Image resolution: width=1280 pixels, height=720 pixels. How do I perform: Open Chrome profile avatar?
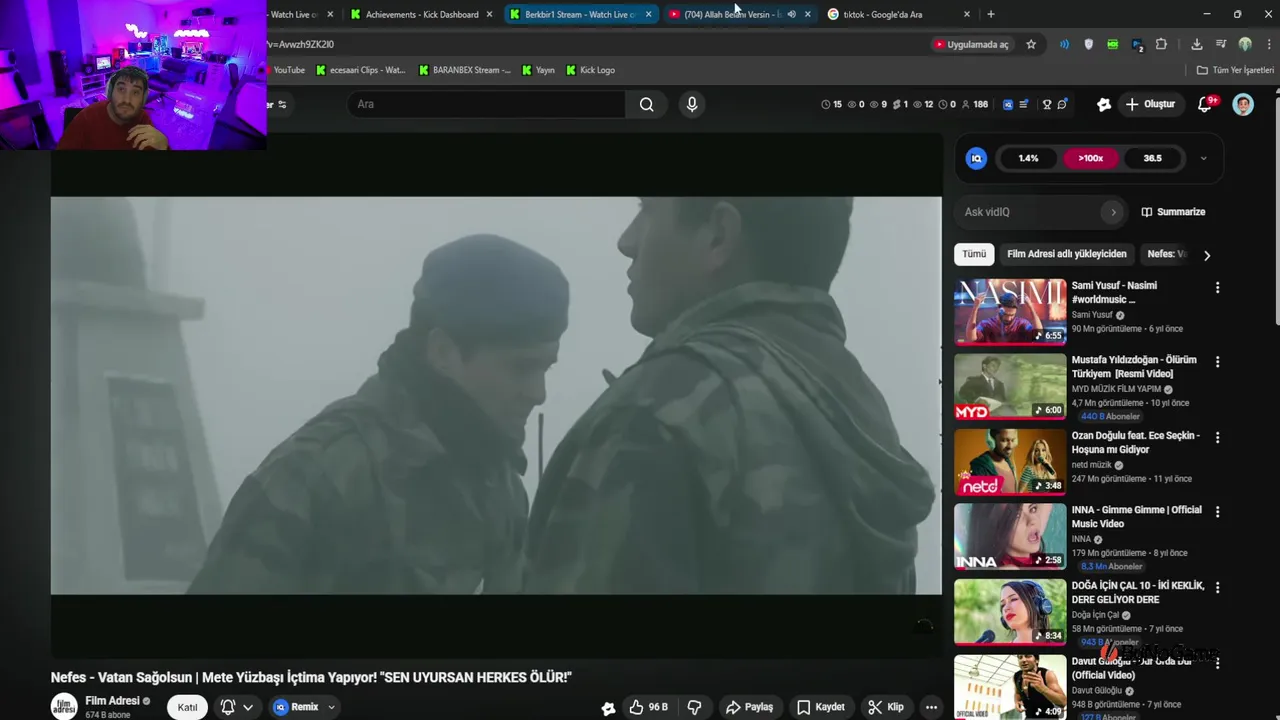1245,44
